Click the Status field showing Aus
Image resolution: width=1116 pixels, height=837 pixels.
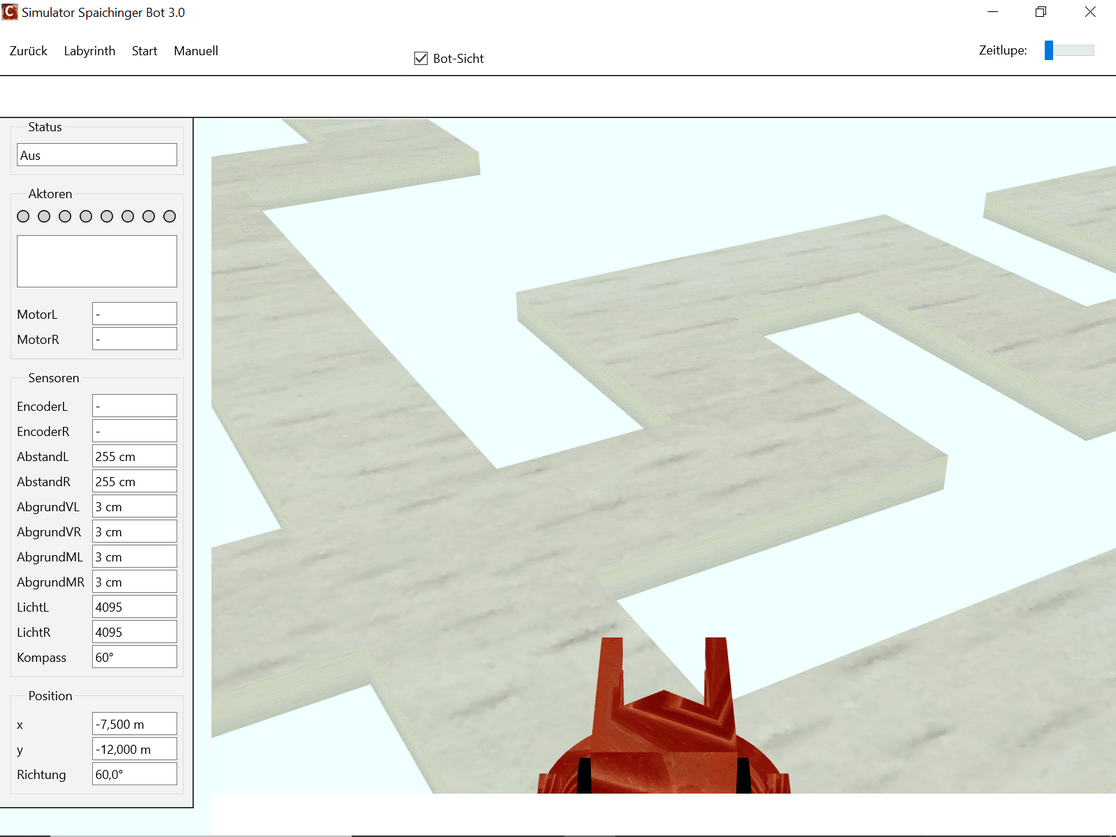pyautogui.click(x=97, y=155)
